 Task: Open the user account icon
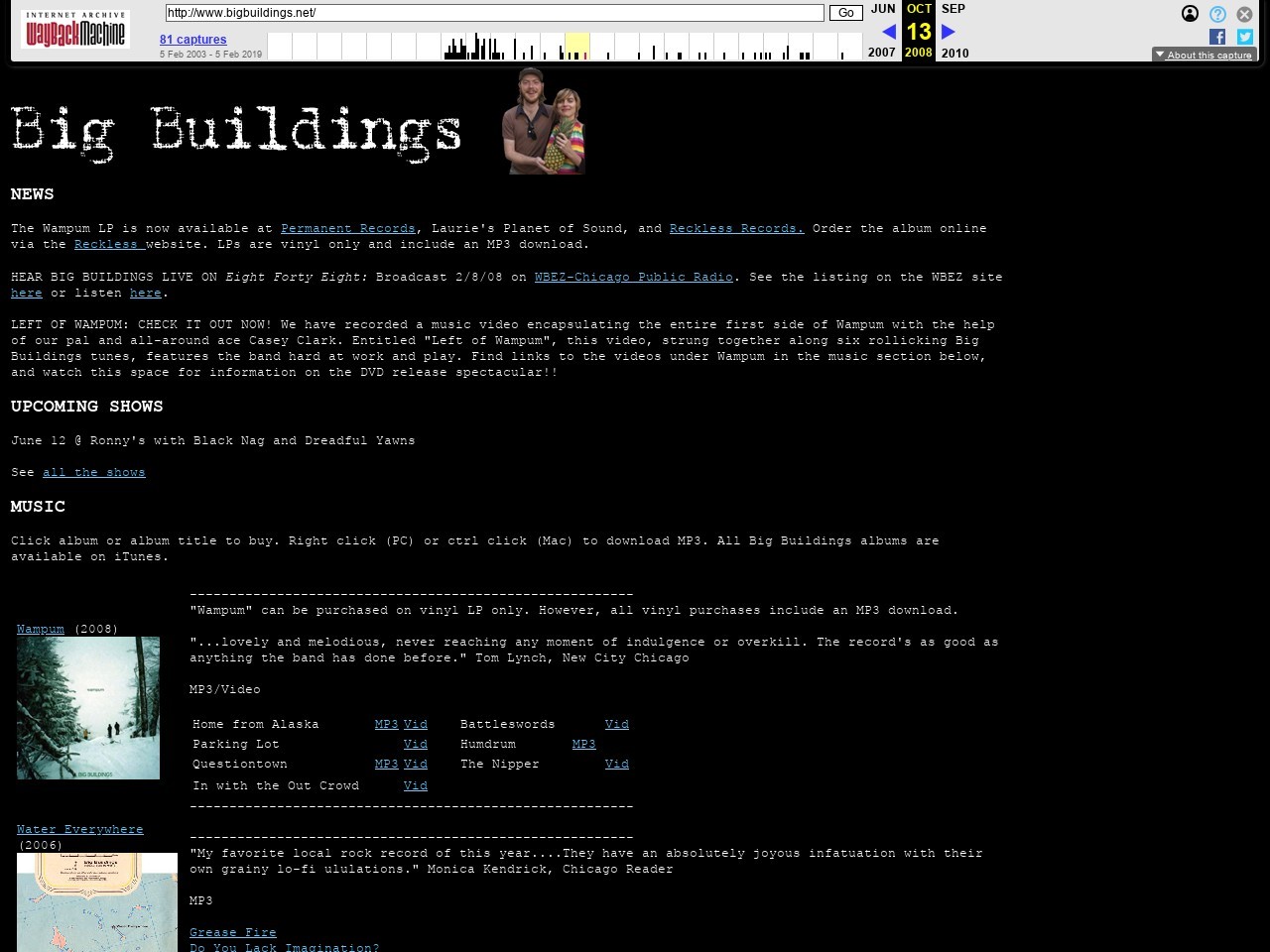(x=1190, y=14)
